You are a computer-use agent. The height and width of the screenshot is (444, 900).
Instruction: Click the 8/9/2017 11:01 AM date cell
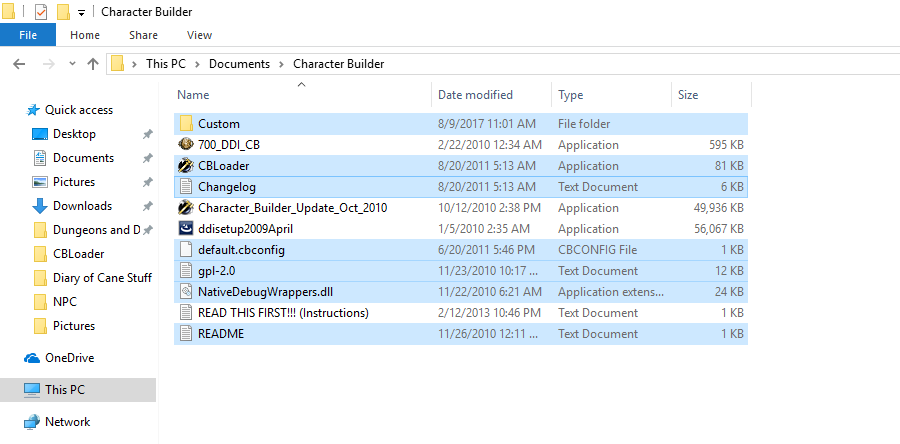pos(487,124)
